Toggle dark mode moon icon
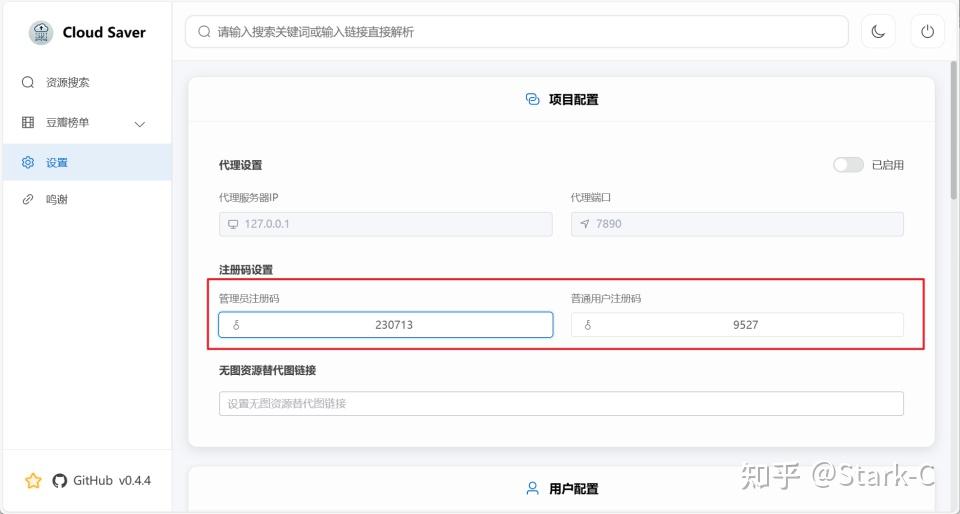This screenshot has height=514, width=960. click(878, 32)
